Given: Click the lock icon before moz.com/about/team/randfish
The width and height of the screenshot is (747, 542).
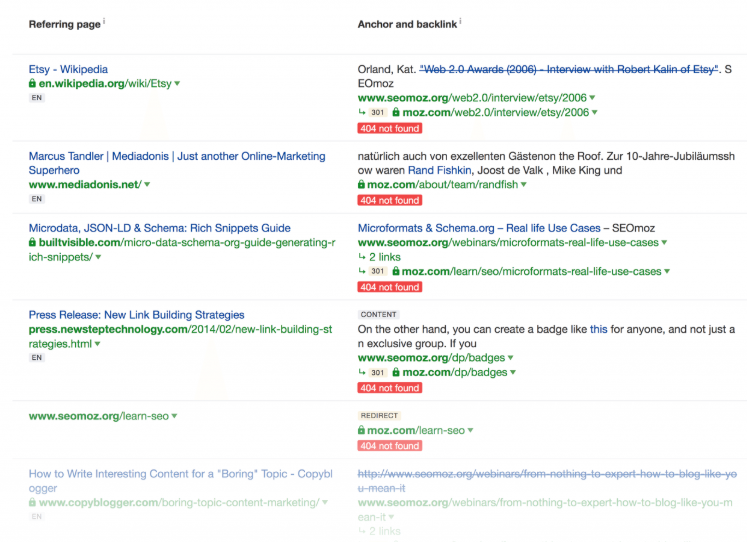Looking at the screenshot, I should [362, 184].
